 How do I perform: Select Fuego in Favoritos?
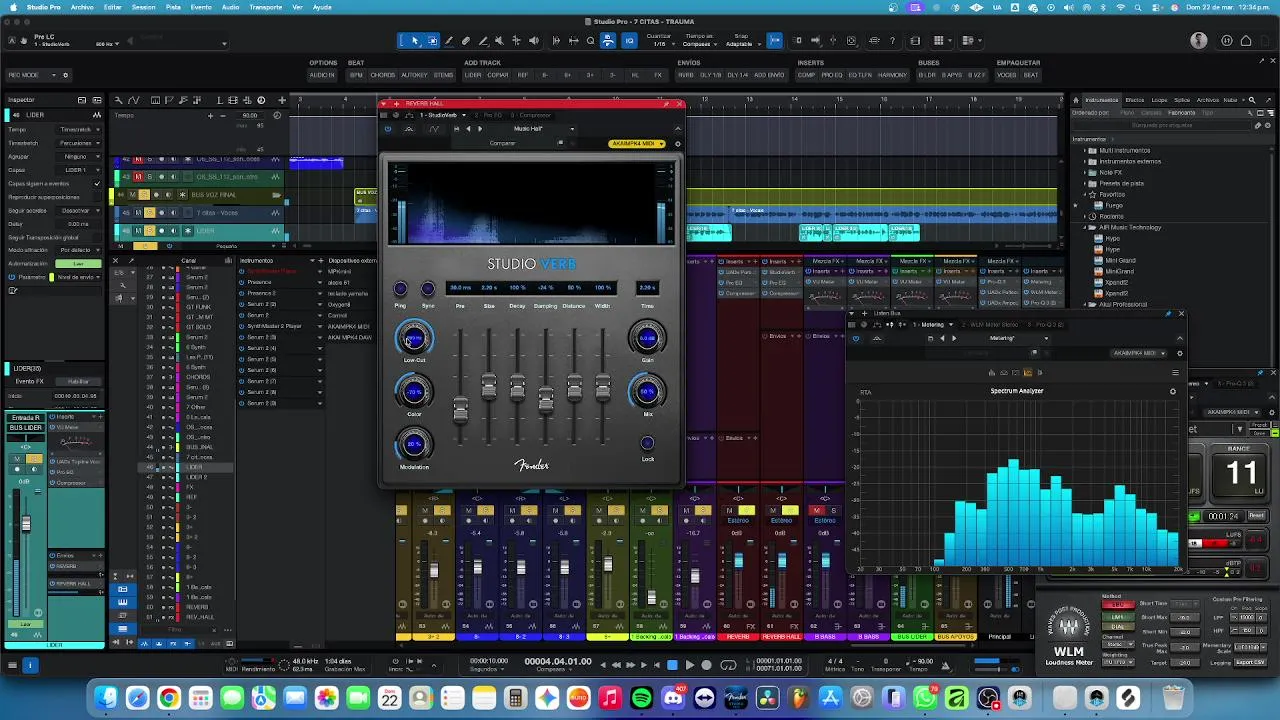click(1114, 206)
